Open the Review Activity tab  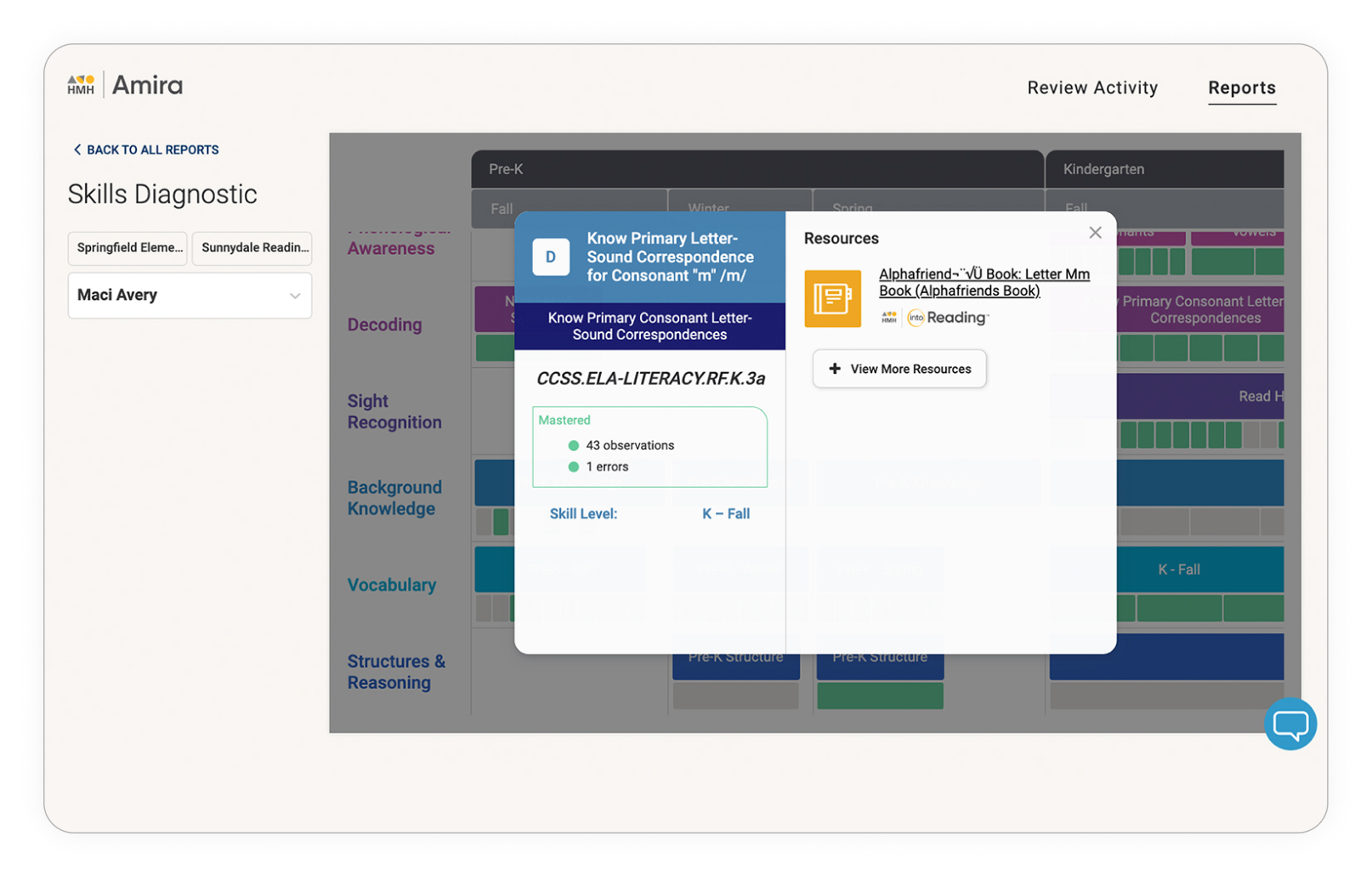pos(1092,88)
